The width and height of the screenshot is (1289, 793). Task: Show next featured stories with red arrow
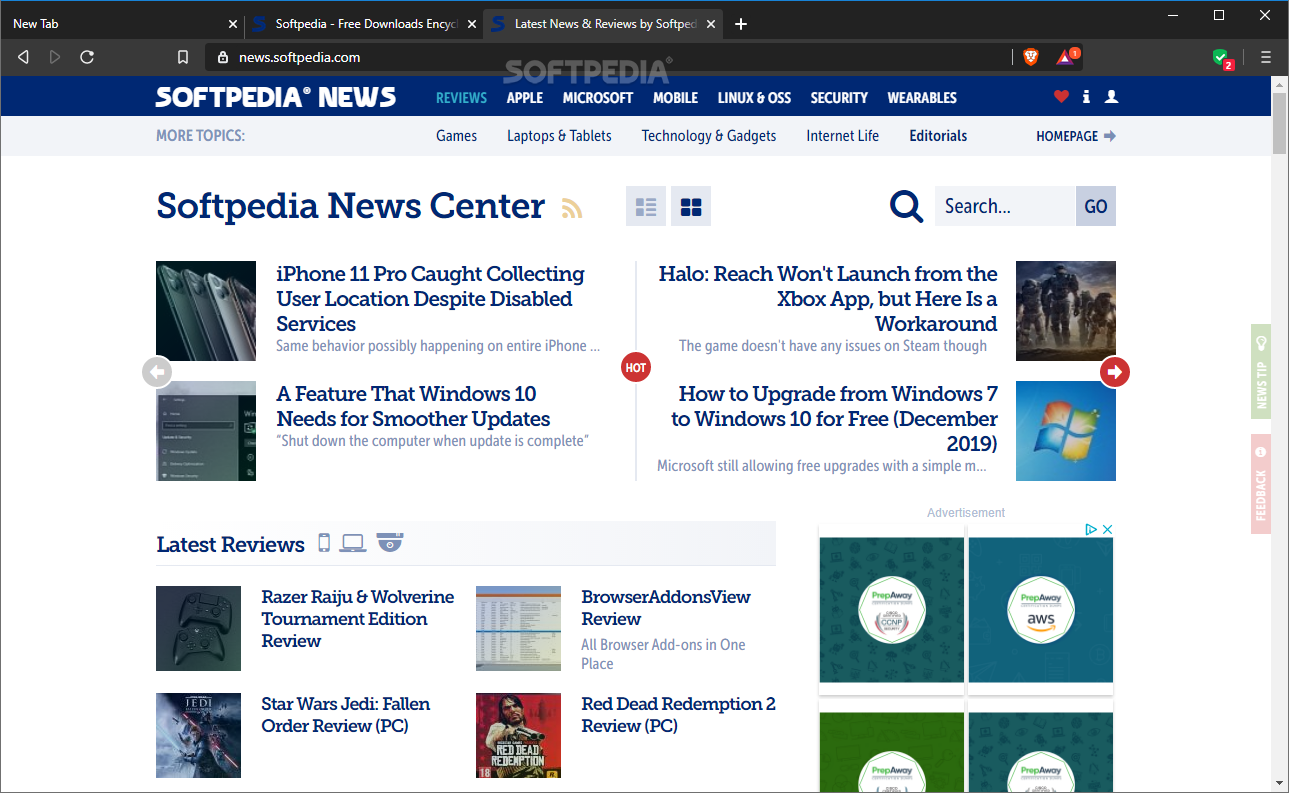[1115, 372]
